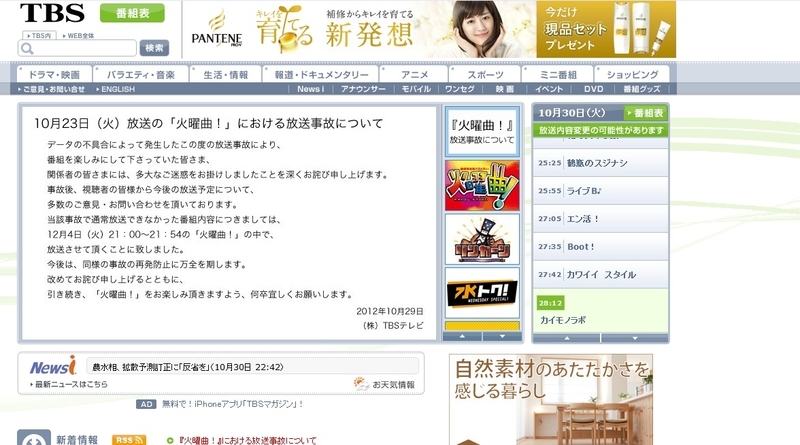Select the 水トク! program thumbnail
Viewport: 800px width, 445px height.
point(482,293)
